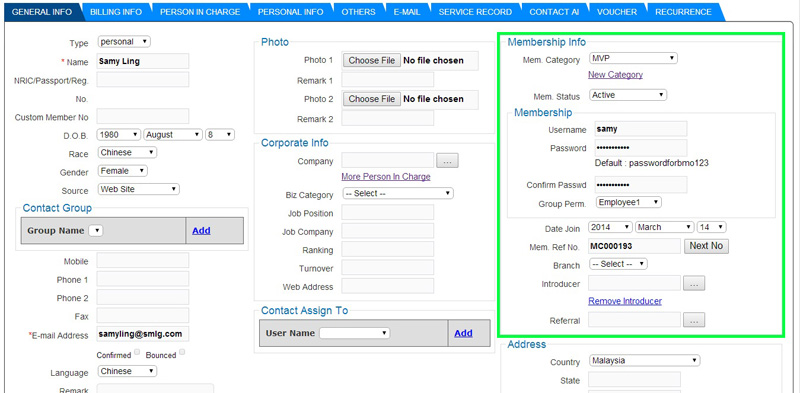The image size is (800, 393).
Task: Click the Job Company input field
Action: 388,231
